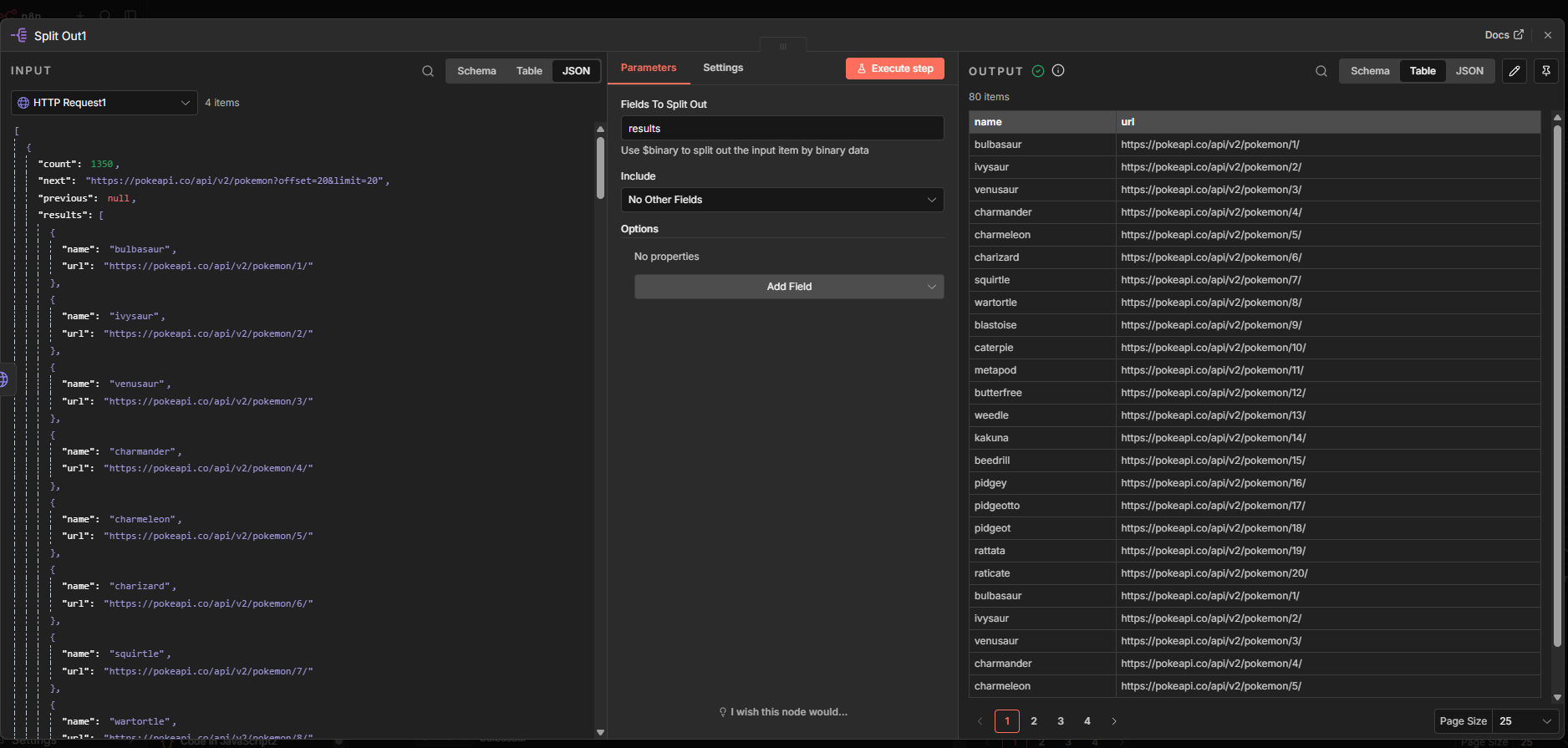This screenshot has height=748, width=1568.
Task: Click the output panel search icon
Action: [1321, 71]
